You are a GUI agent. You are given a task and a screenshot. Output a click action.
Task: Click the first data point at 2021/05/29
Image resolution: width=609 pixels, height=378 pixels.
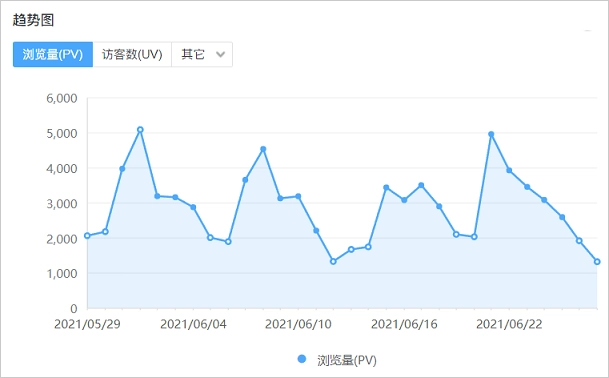(87, 235)
